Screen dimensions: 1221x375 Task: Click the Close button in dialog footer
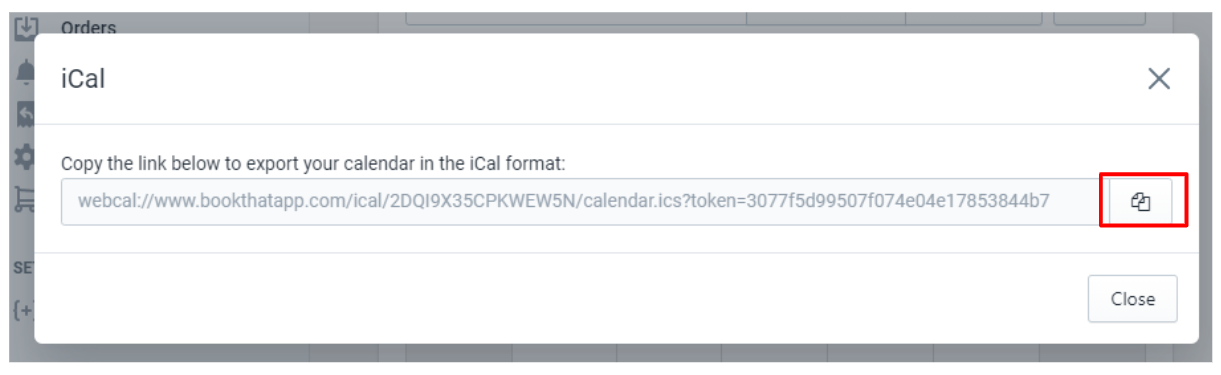pyautogui.click(x=1132, y=299)
